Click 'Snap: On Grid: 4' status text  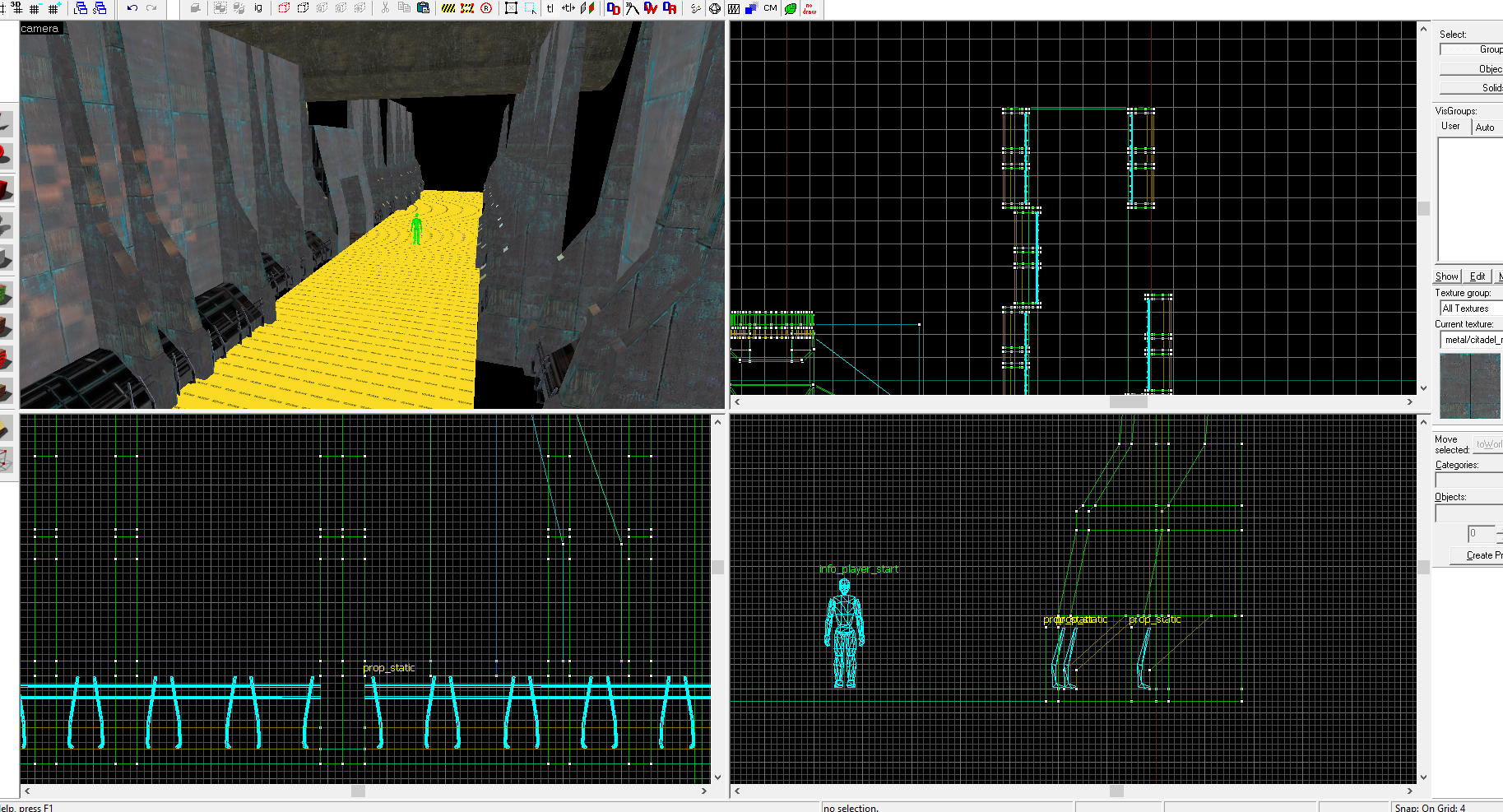pyautogui.click(x=1430, y=808)
